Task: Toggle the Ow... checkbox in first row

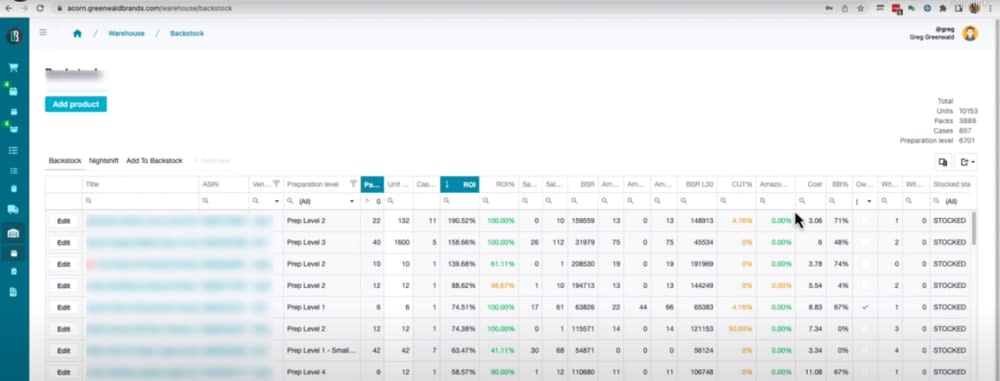Action: coord(865,220)
